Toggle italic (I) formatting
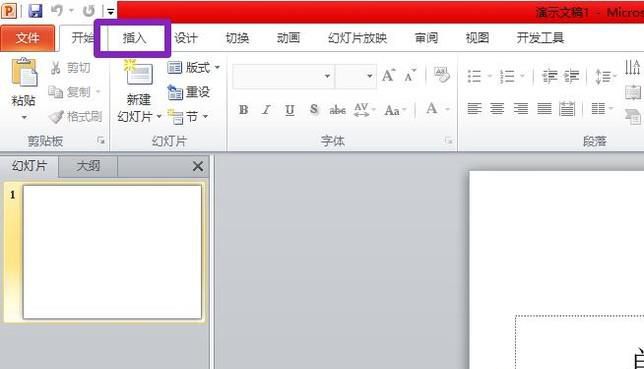644x369 pixels. (267, 110)
